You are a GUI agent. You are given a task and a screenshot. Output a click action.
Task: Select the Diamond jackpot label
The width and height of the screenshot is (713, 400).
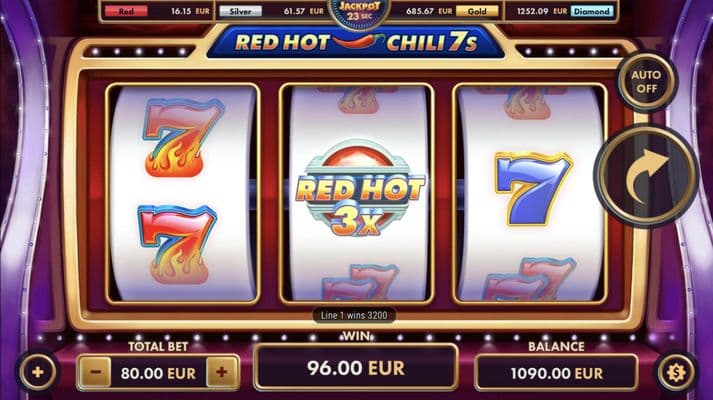[x=592, y=11]
